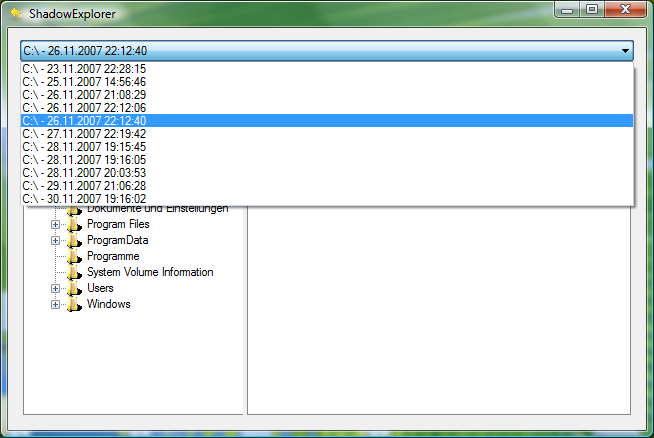Choose snapshot C:\ - 26.11.2007 21:08:29
Viewport: 654px width, 438px height.
pos(327,95)
